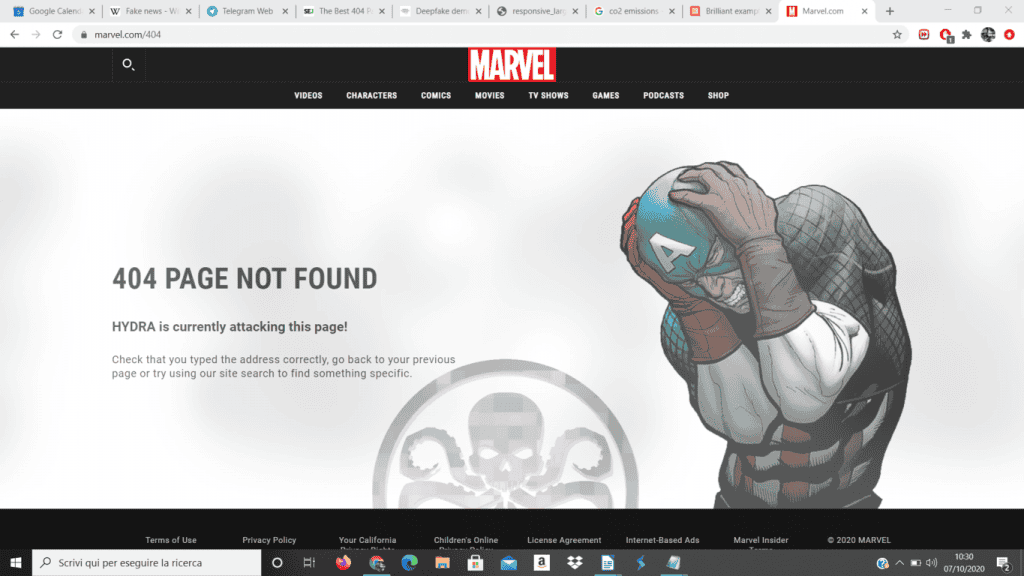The image size is (1024, 576).
Task: Click the Your California footer link
Action: (368, 541)
